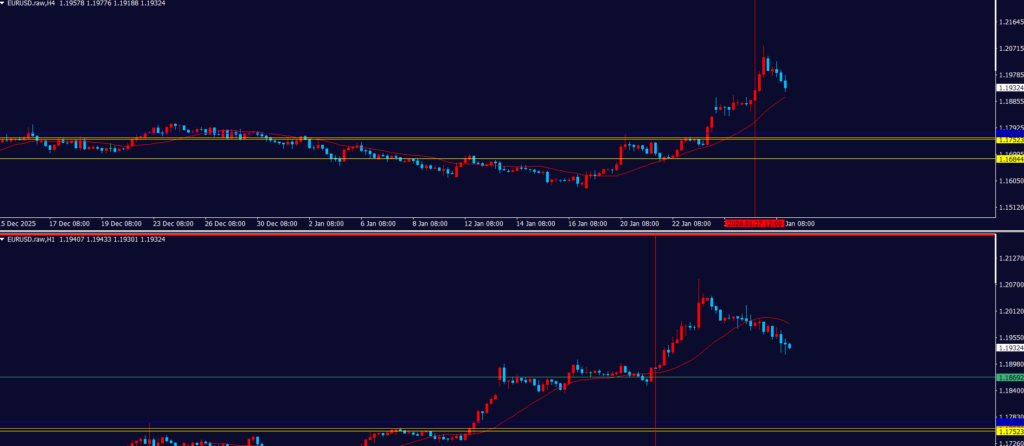Click the white 1.19324 price tag on H4

1009,88
